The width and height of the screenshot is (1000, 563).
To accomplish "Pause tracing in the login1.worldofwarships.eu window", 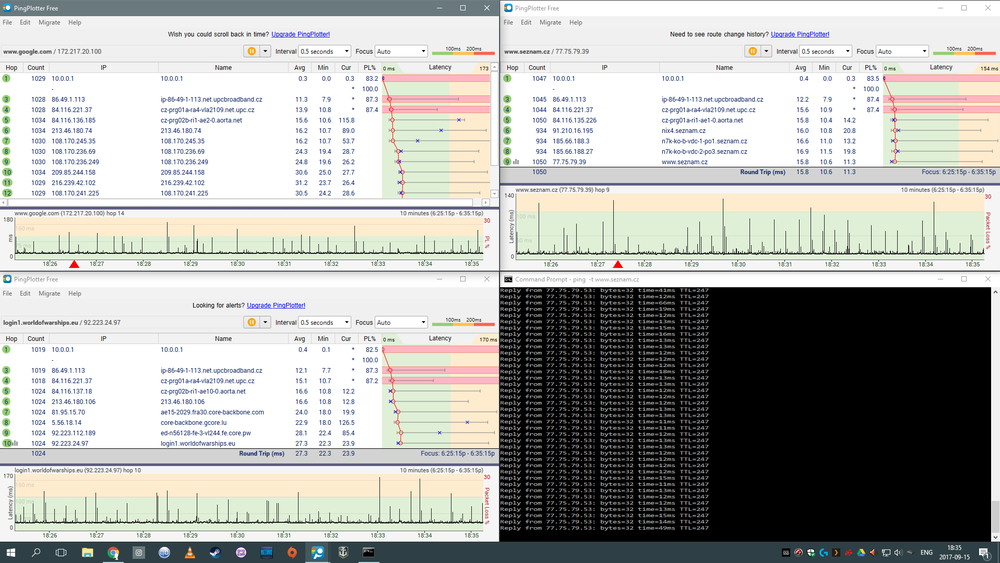I will click(251, 323).
